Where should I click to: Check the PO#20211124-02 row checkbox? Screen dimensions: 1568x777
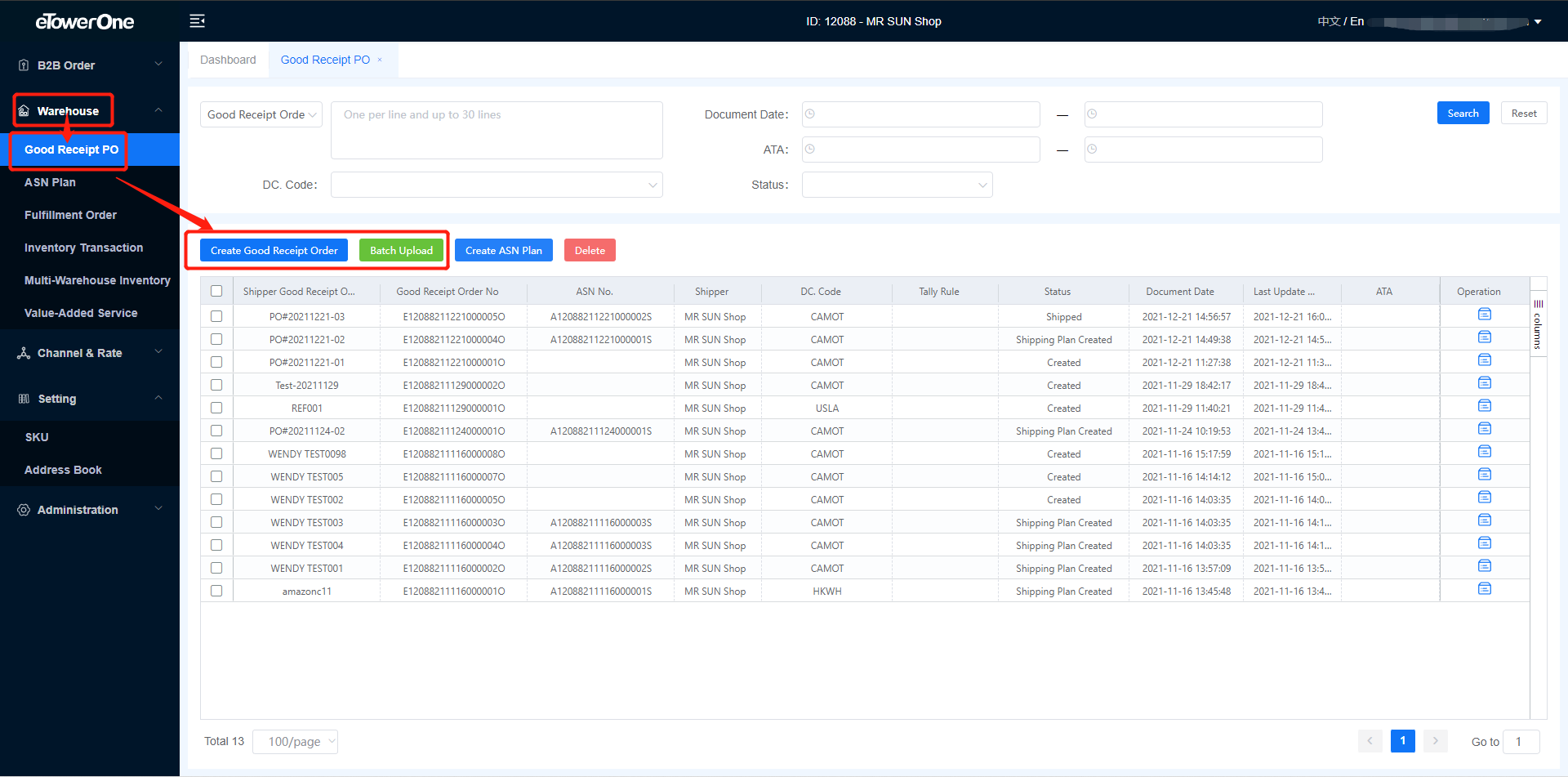216,431
